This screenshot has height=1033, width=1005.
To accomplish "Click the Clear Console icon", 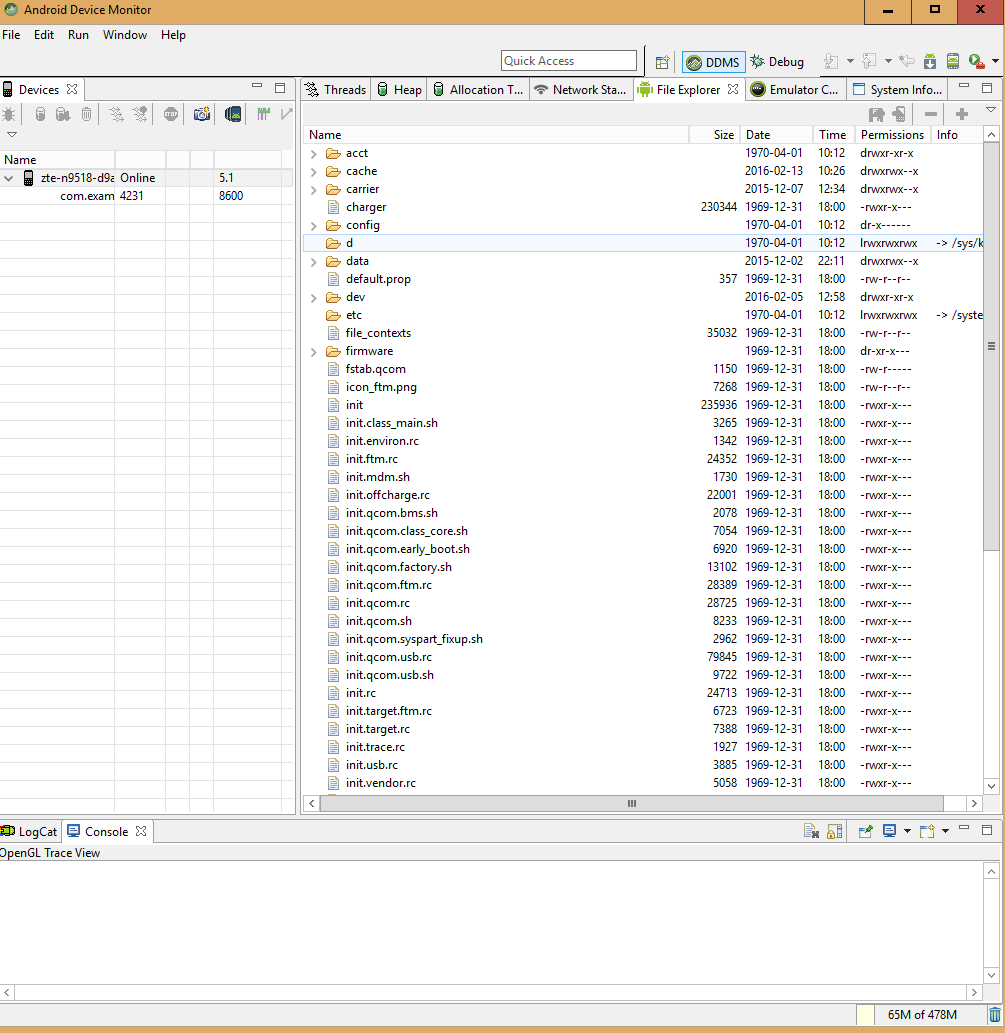I will point(812,831).
